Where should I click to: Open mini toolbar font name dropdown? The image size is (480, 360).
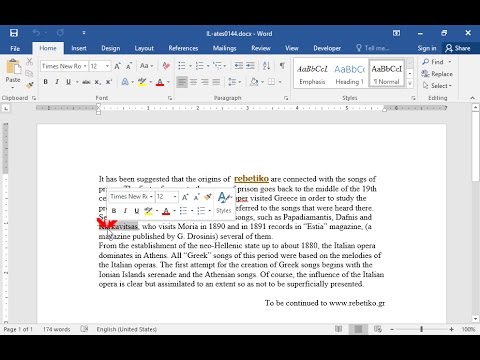point(151,197)
